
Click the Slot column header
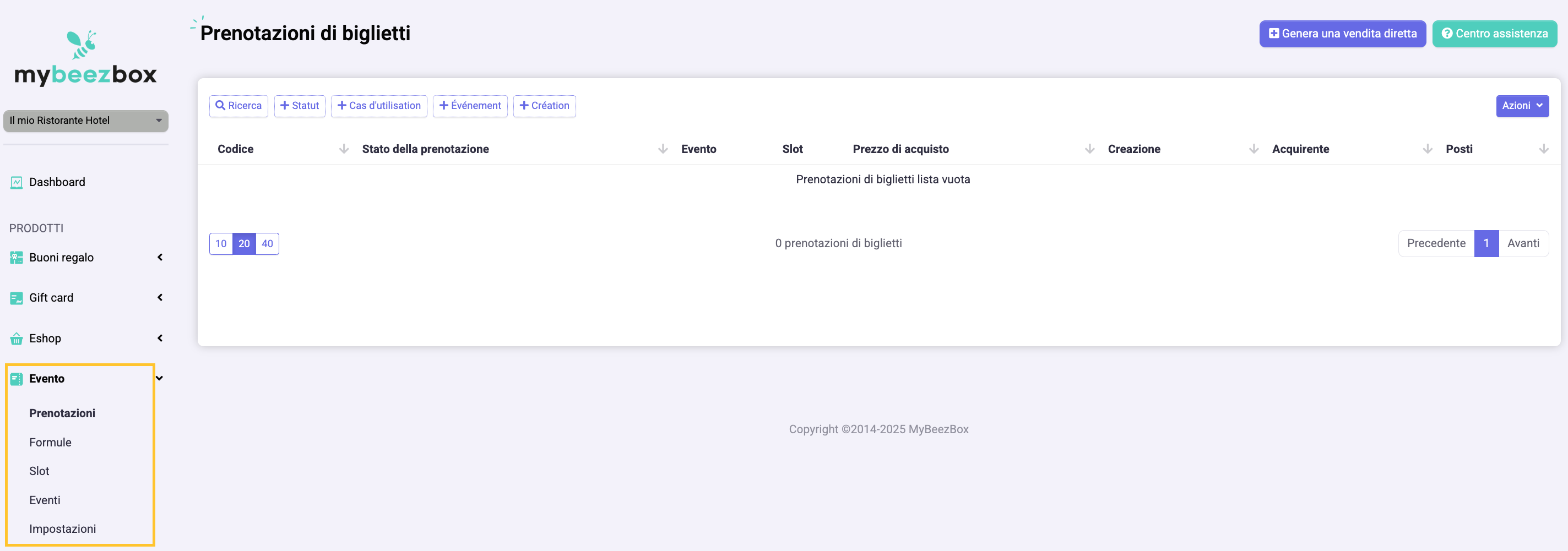(x=793, y=149)
